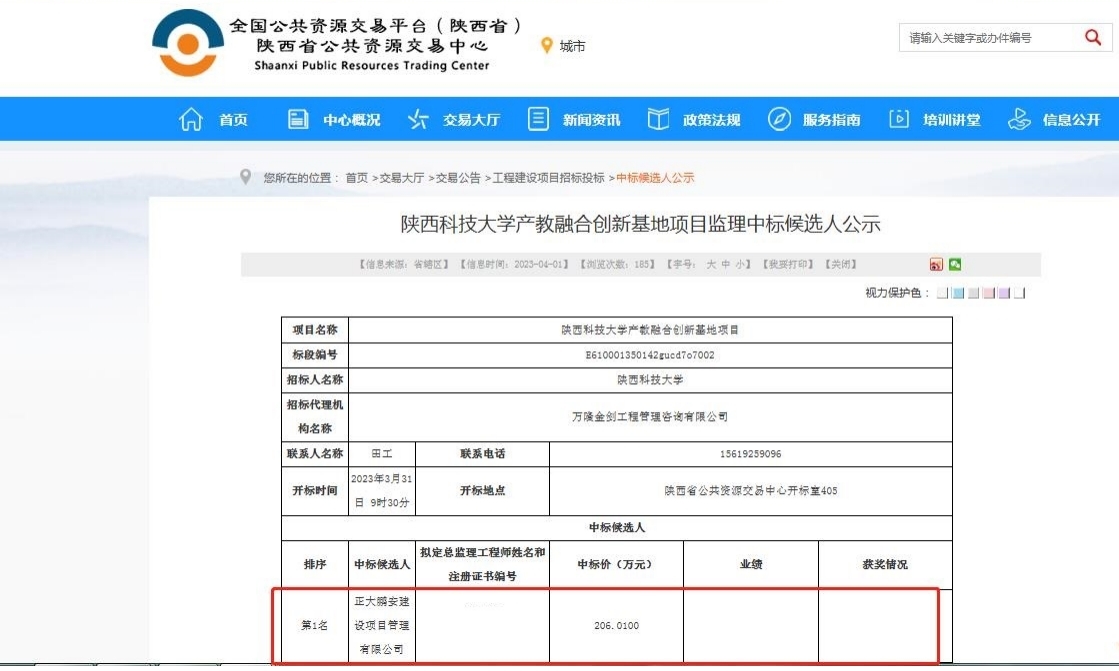Image resolution: width=1119 pixels, height=671 pixels.
Task: Select the pink eye-protection color swatch
Action: [989, 293]
